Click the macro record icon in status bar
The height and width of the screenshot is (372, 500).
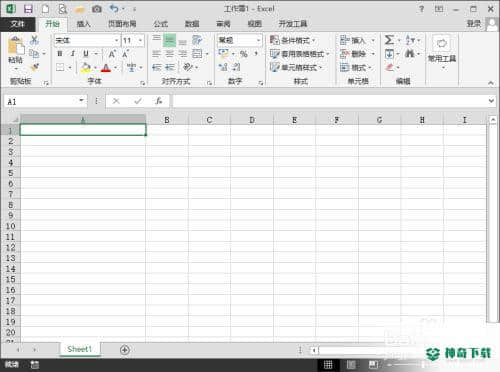click(35, 365)
